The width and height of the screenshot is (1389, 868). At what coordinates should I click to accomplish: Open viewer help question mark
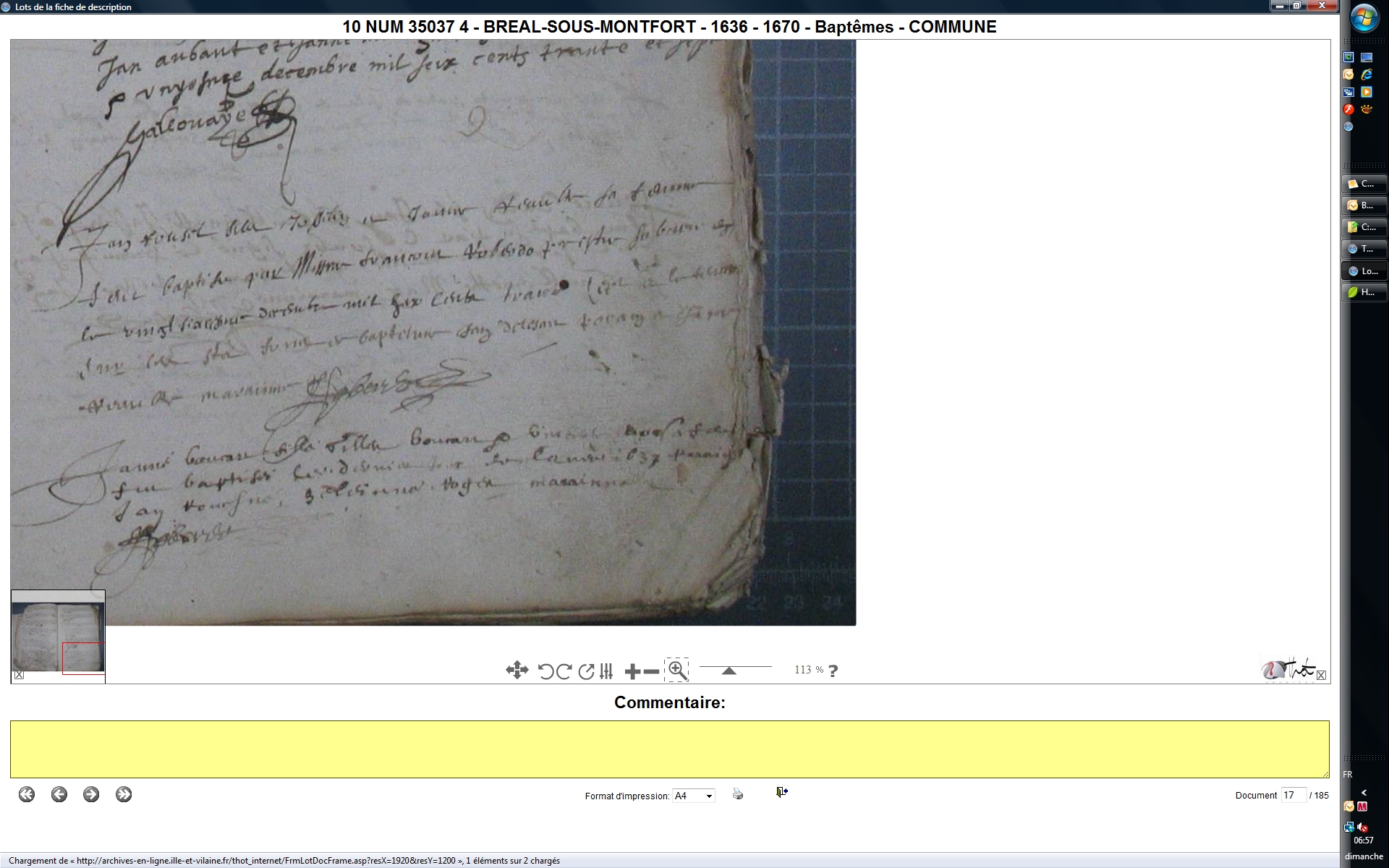pos(833,671)
